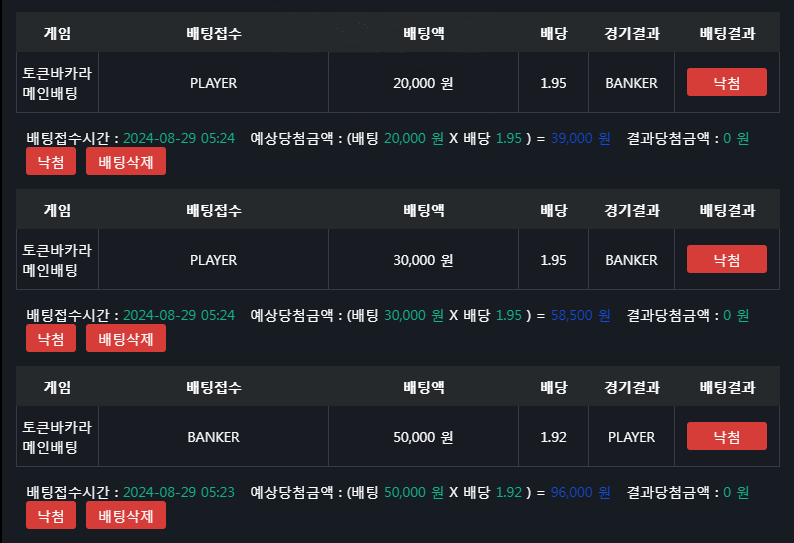The image size is (794, 543).
Task: Click 토큰바카라 메인배팅 cell in first table
Action: (57, 83)
